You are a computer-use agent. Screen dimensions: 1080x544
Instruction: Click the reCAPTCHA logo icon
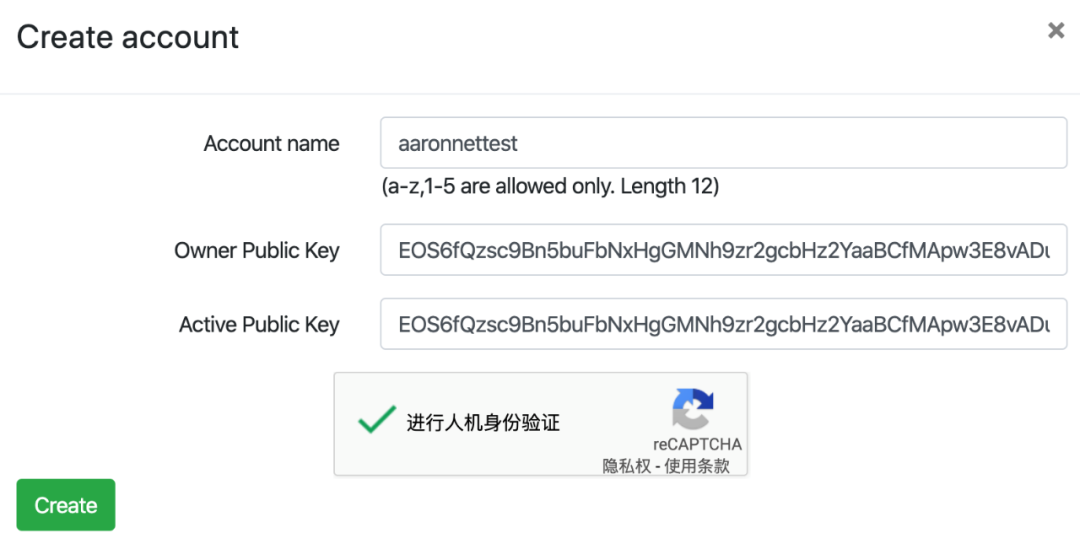coord(693,410)
